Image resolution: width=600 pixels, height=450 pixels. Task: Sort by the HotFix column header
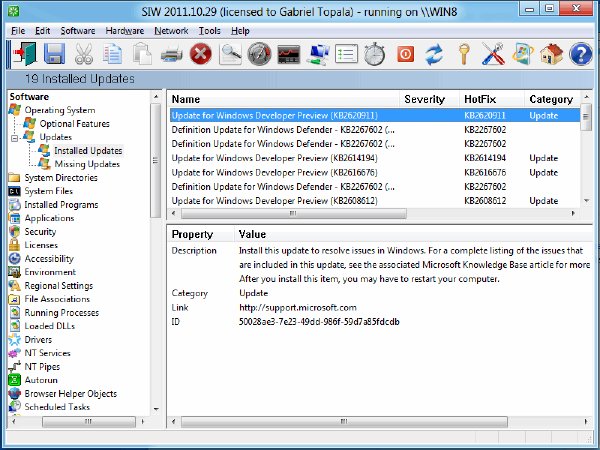coord(491,99)
